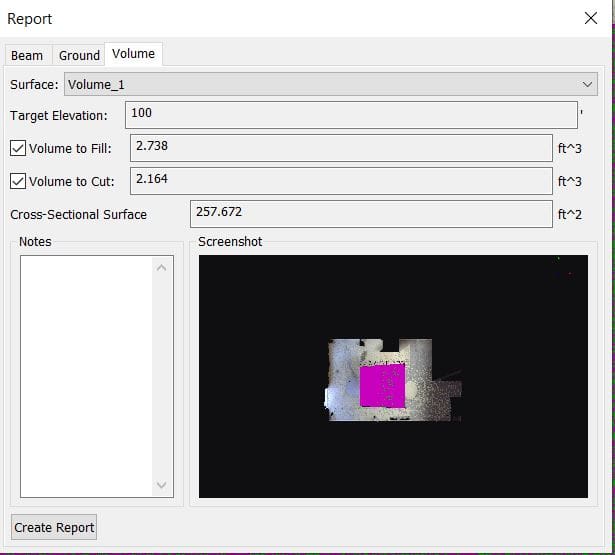Close the Report dialog
This screenshot has height=555, width=615.
[x=591, y=18]
